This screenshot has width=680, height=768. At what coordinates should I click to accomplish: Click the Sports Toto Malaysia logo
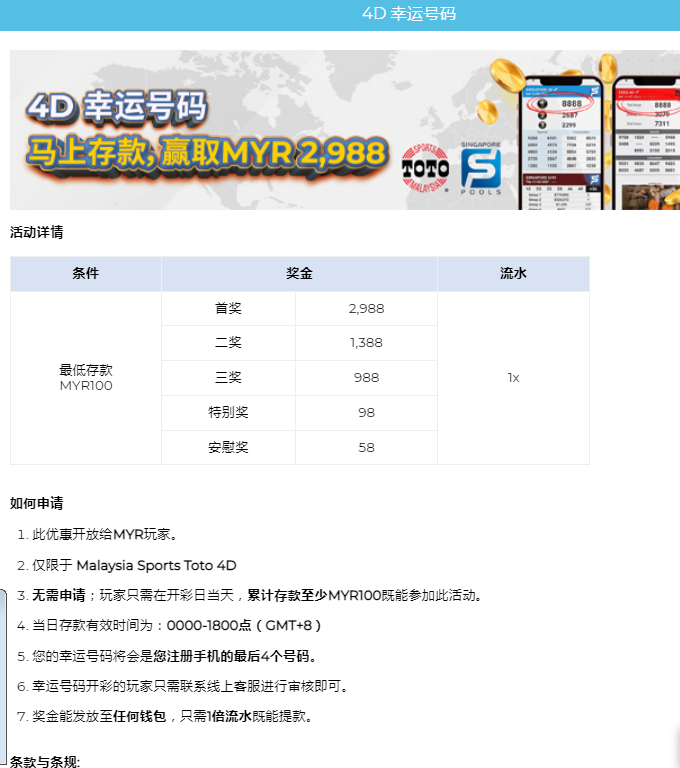click(x=425, y=168)
